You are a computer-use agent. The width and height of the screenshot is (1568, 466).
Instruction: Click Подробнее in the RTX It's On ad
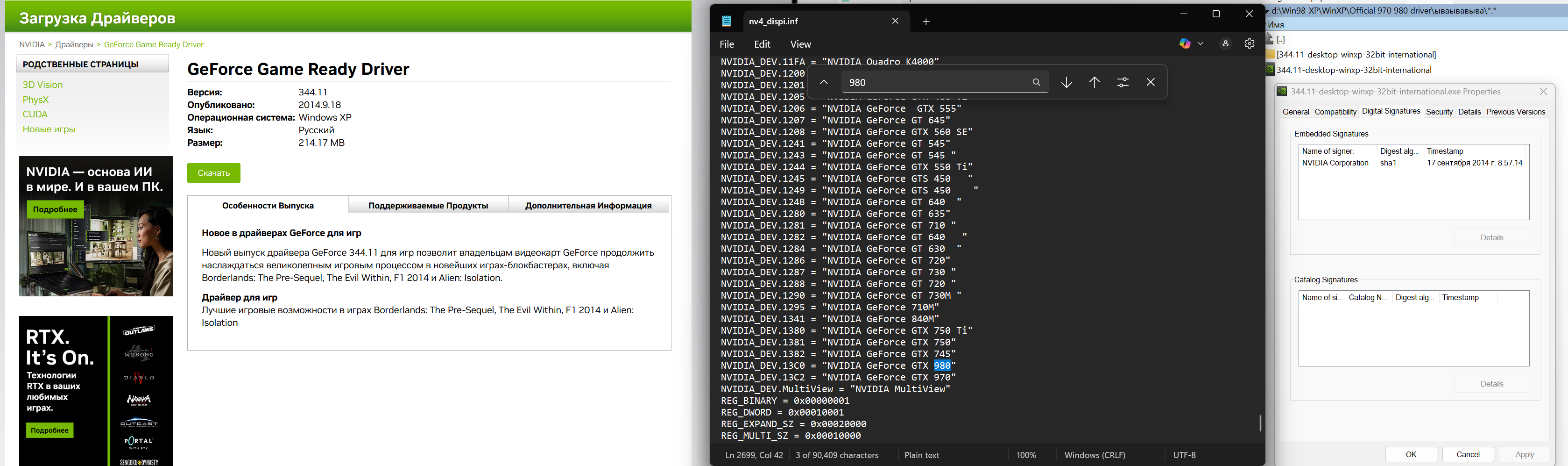coord(50,430)
